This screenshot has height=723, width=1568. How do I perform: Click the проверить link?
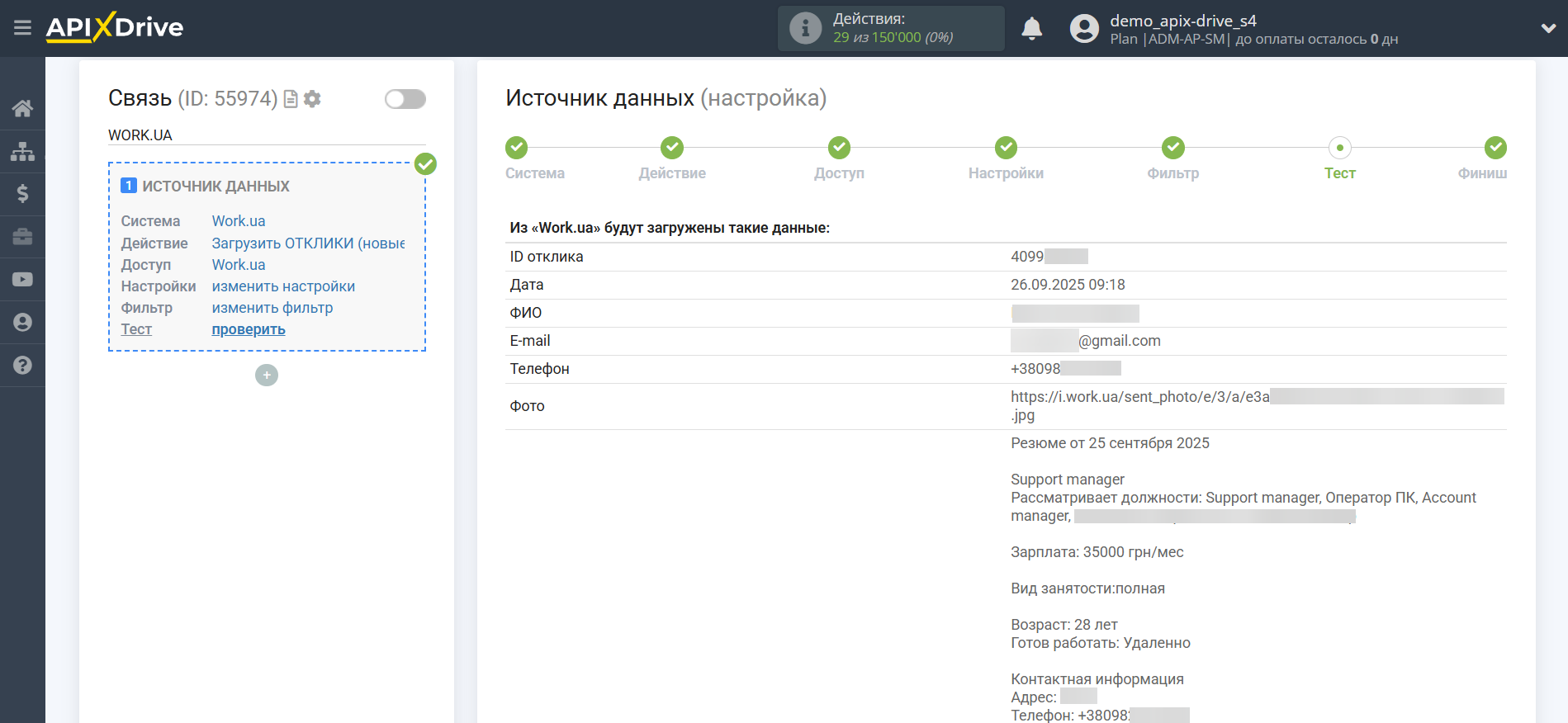[x=249, y=329]
